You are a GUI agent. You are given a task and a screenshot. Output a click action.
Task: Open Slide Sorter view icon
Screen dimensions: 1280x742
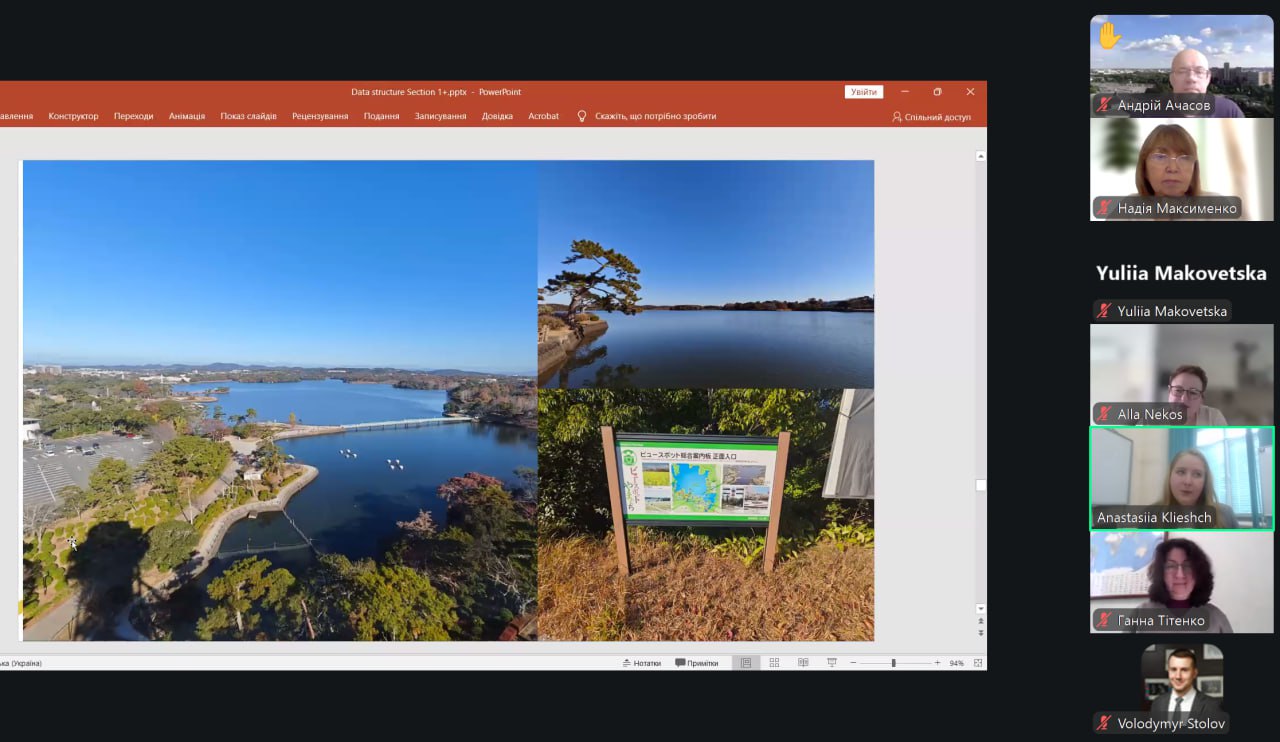[x=774, y=663]
